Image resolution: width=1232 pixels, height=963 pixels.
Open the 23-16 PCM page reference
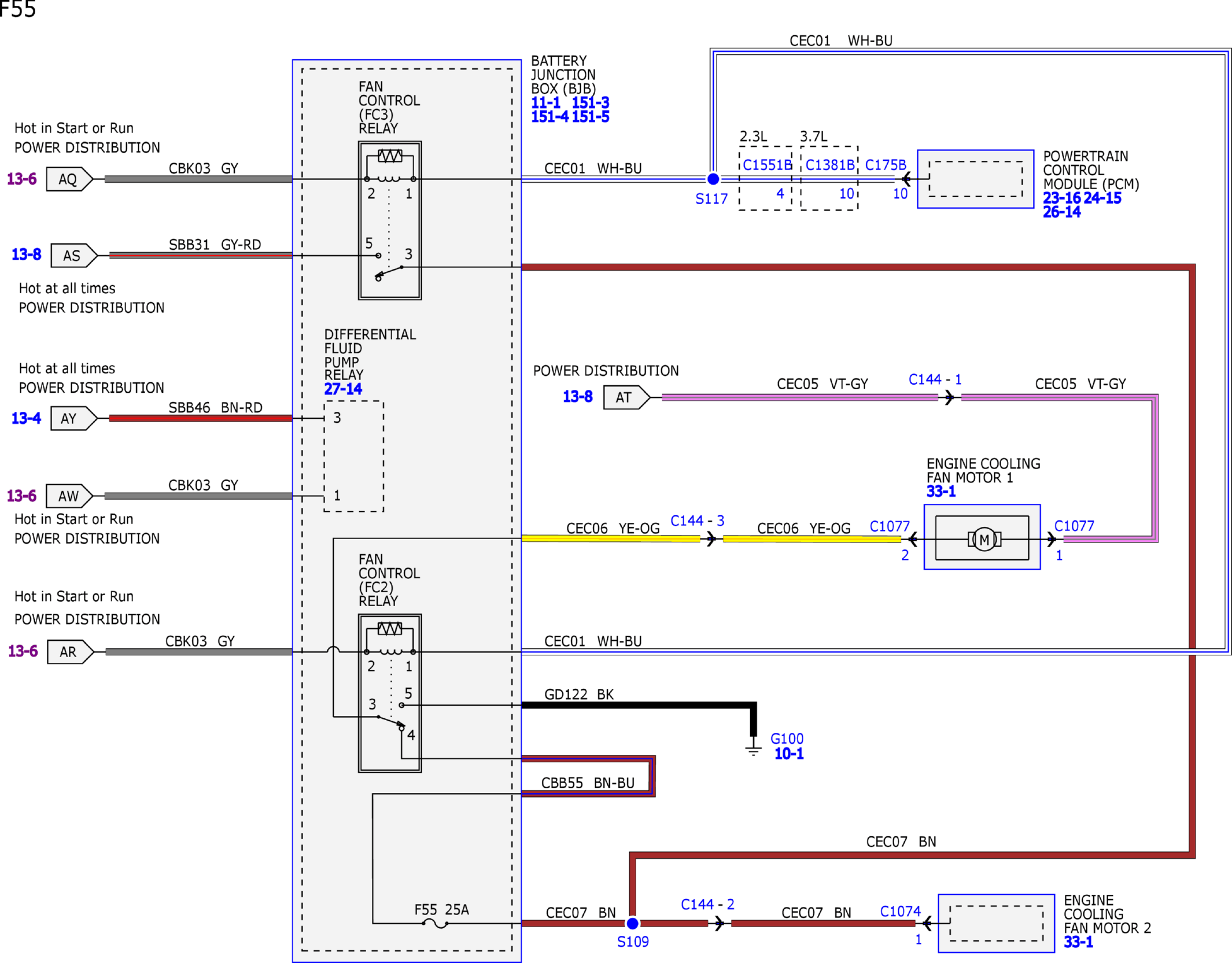coord(1062,198)
